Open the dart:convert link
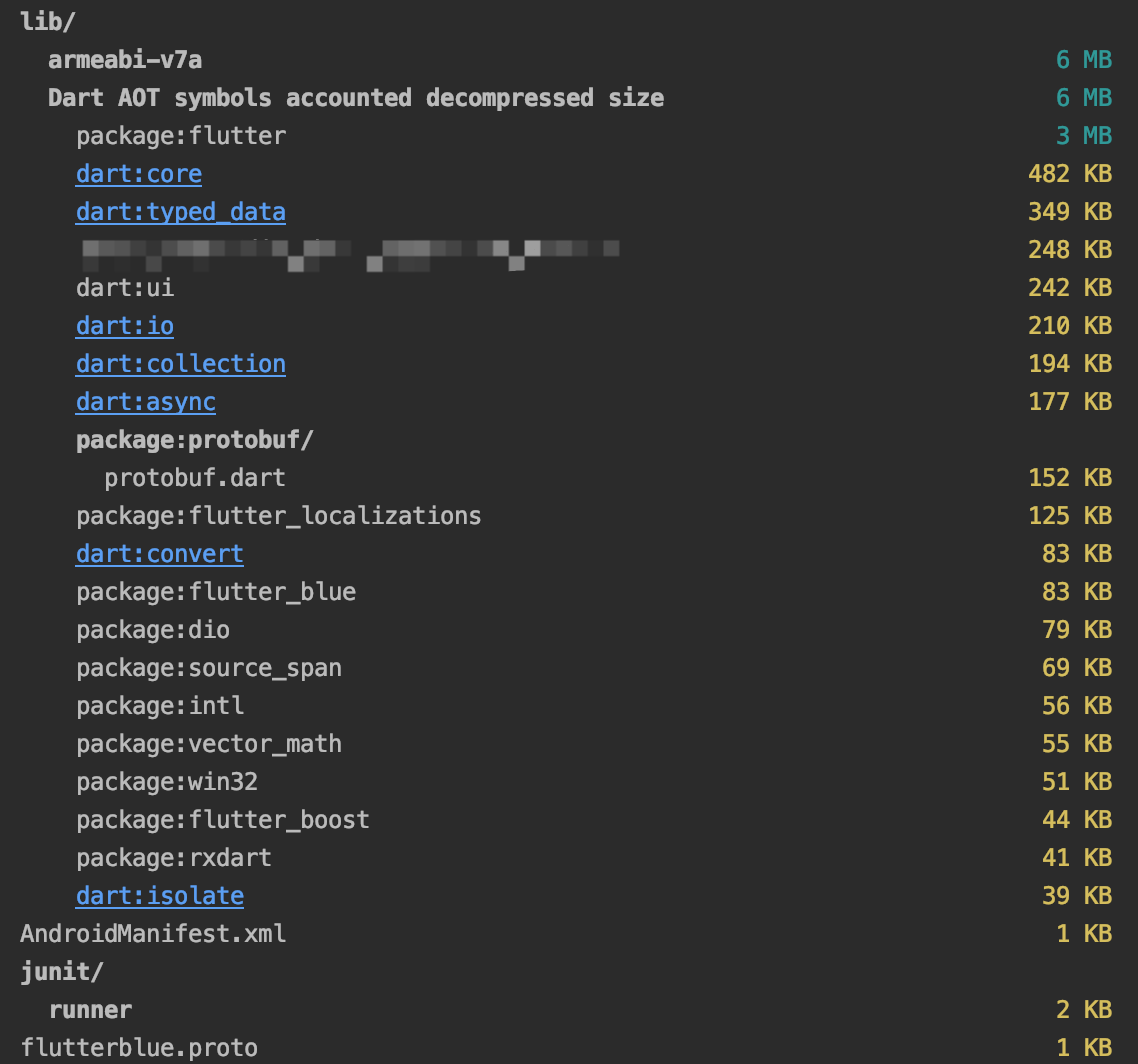This screenshot has height=1064, width=1138. click(159, 554)
